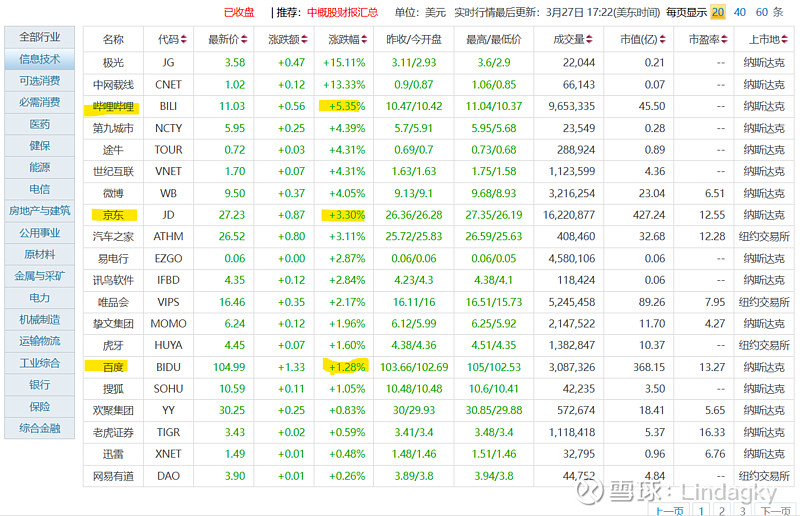Click the SOHU ticker code
800x516 pixels.
(168, 389)
